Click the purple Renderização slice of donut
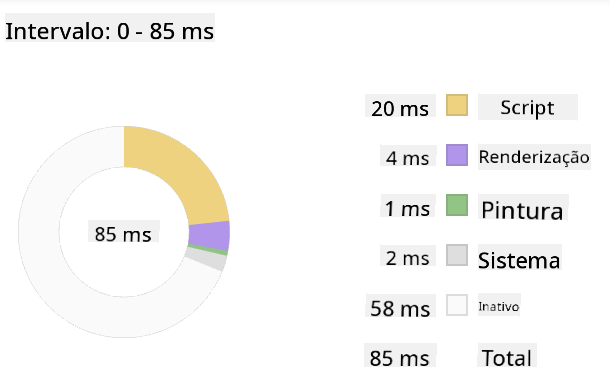This screenshot has height=378, width=610. pos(209,236)
